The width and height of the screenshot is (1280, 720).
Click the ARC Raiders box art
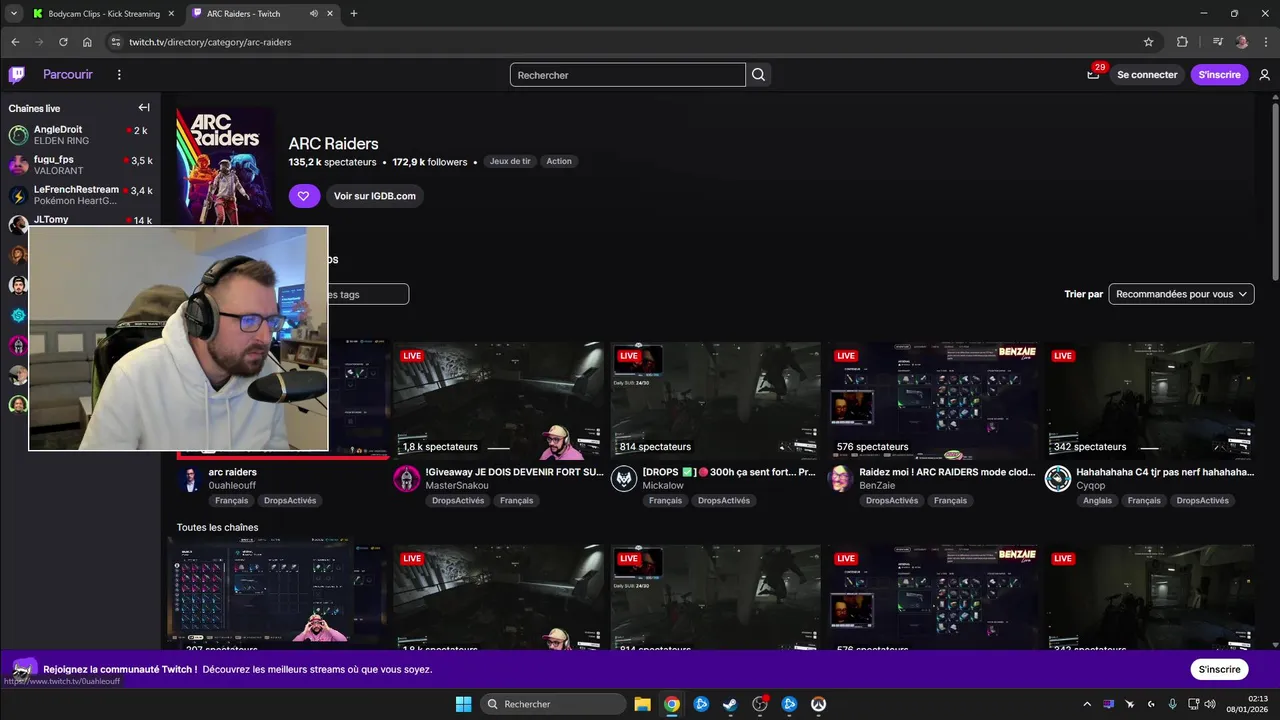click(x=225, y=166)
